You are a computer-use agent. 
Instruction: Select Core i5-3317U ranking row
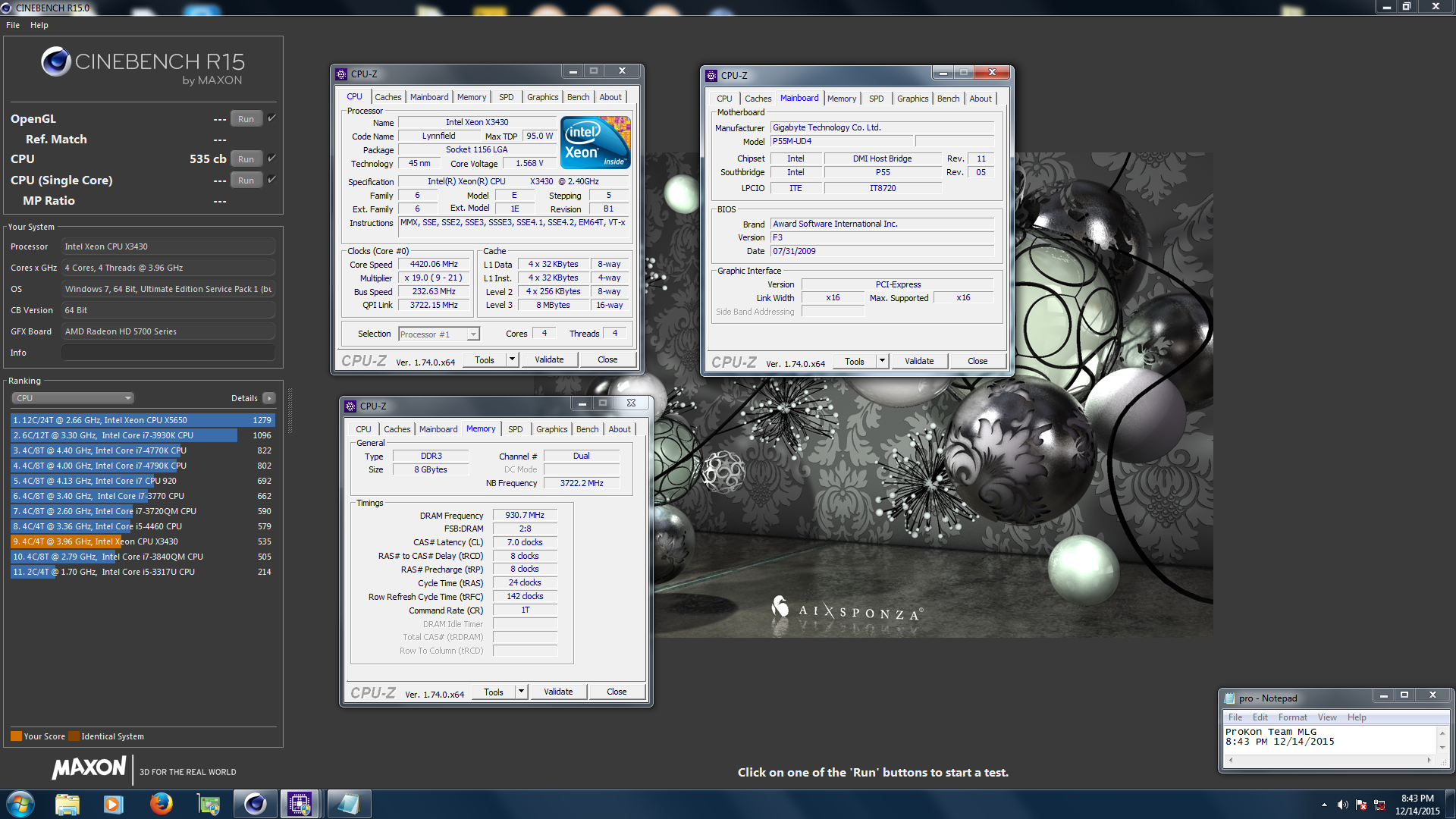(143, 572)
